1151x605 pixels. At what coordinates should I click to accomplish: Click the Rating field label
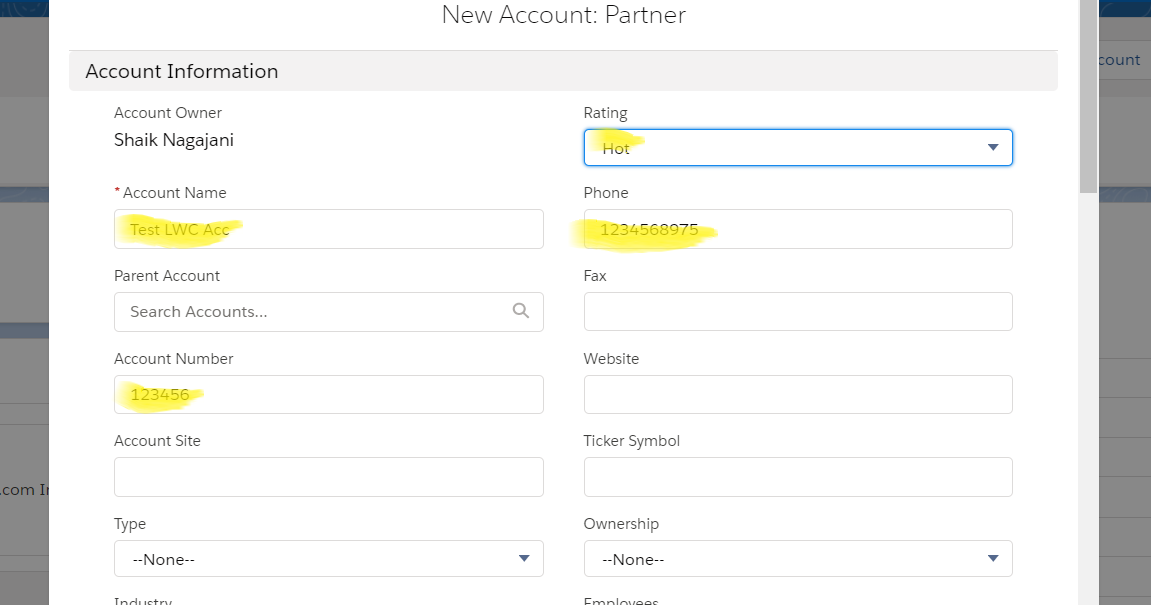[605, 113]
